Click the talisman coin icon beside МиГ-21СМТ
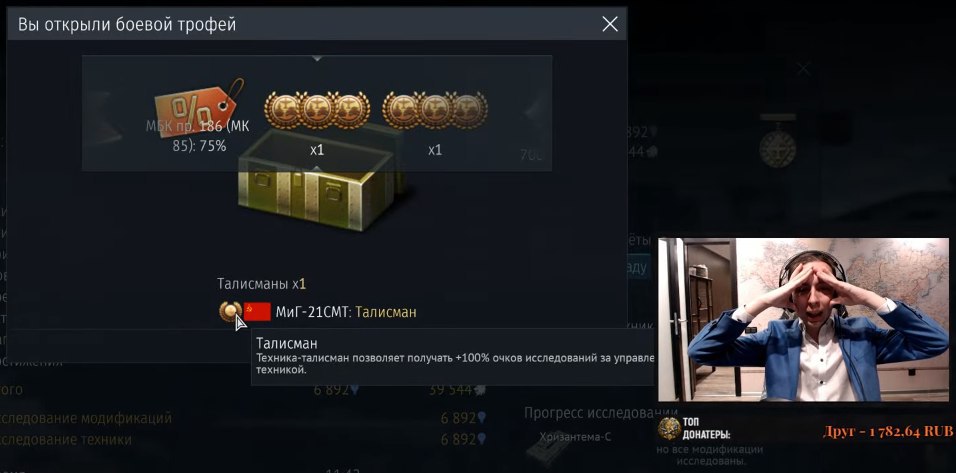 (x=230, y=311)
